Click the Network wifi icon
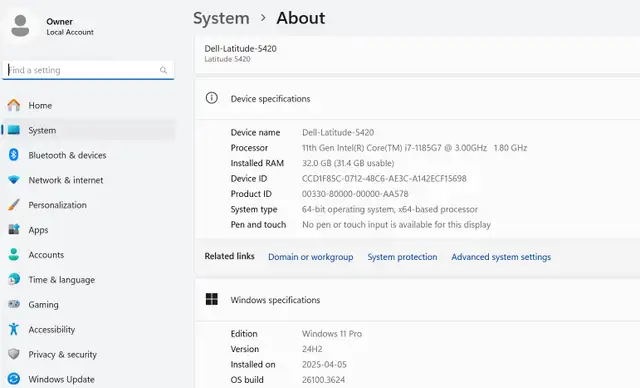The height and width of the screenshot is (388, 640). pos(13,180)
